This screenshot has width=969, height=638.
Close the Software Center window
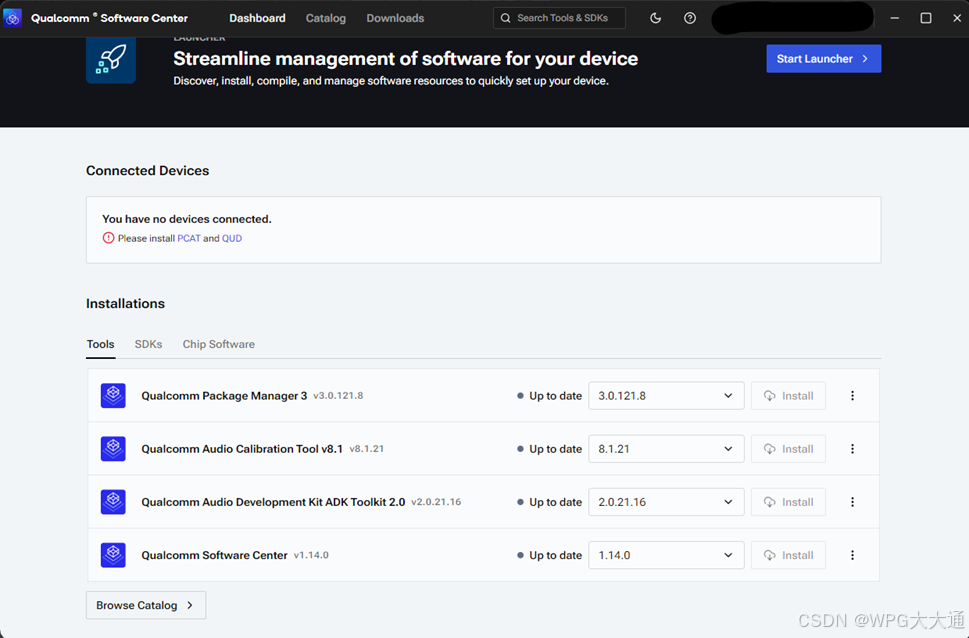coord(957,18)
